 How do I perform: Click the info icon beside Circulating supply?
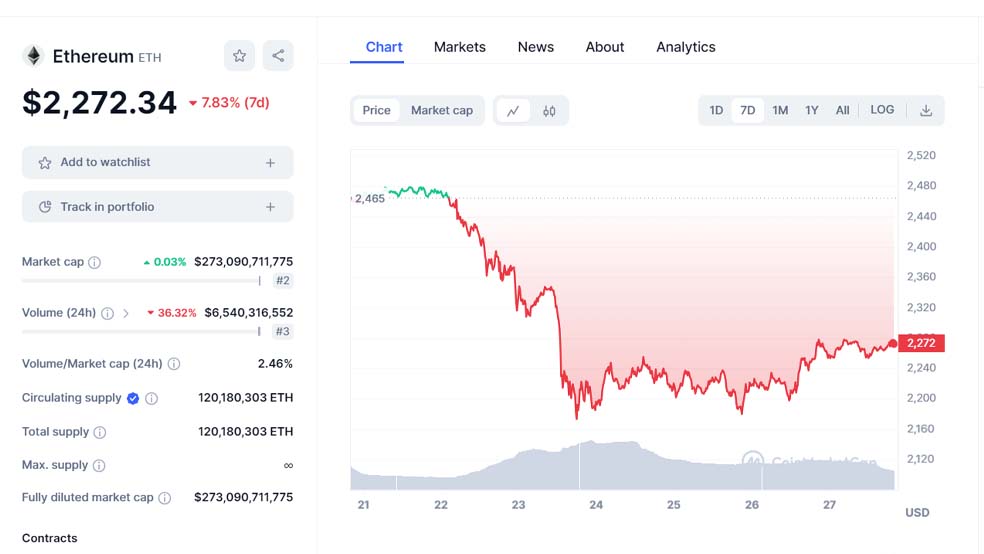(152, 398)
